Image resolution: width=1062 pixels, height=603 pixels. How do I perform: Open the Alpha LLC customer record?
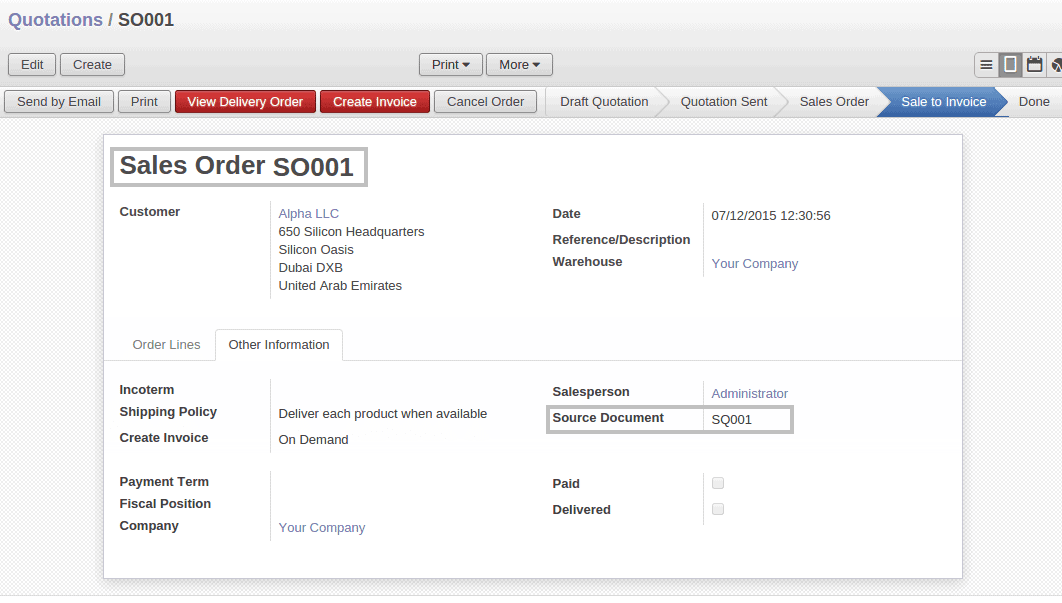pyautogui.click(x=306, y=213)
